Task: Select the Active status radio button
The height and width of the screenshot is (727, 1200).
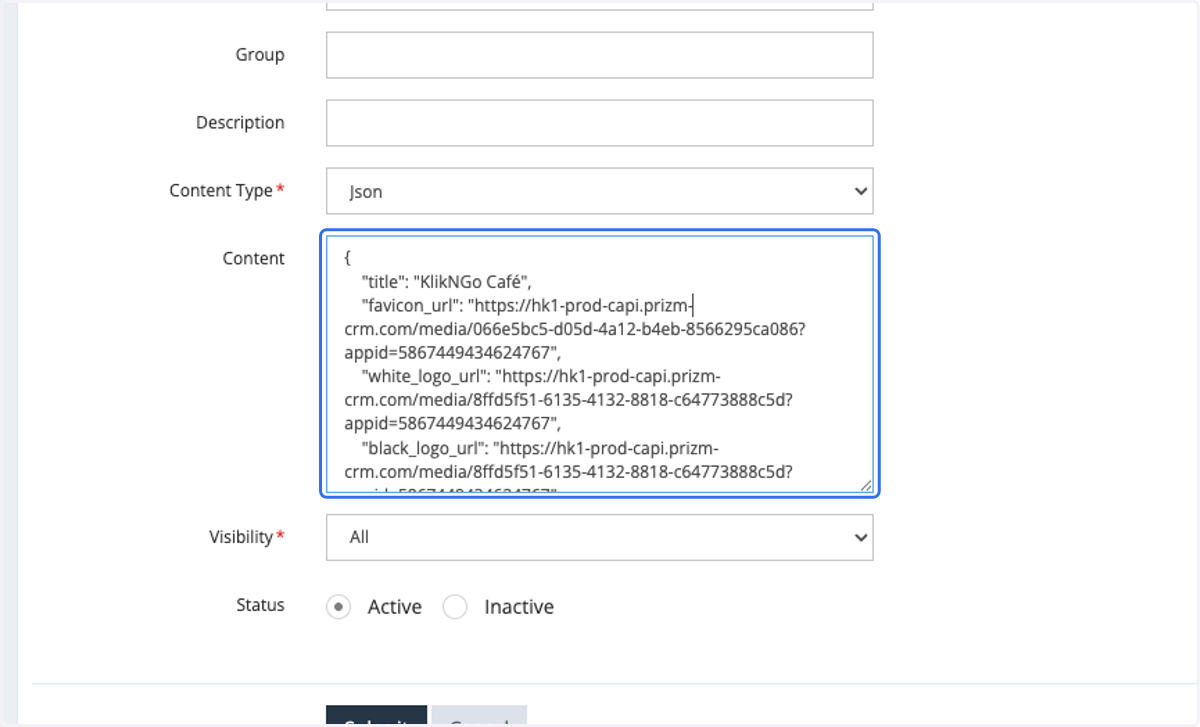Action: [x=339, y=607]
